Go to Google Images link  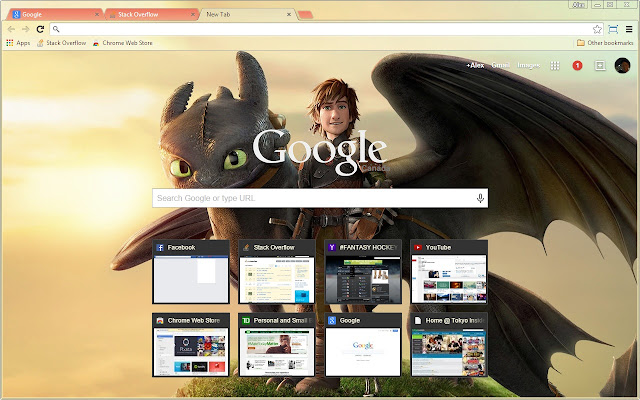[529, 65]
